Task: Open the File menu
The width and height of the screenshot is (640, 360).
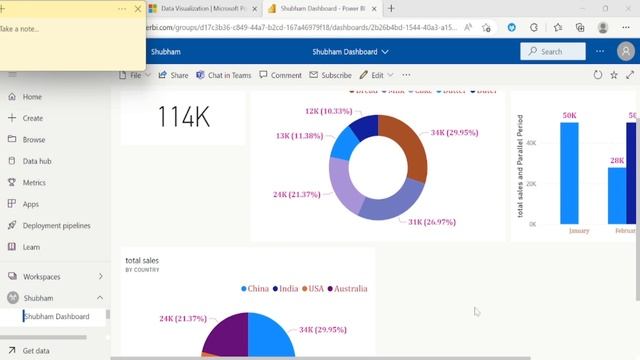Action: pos(136,75)
